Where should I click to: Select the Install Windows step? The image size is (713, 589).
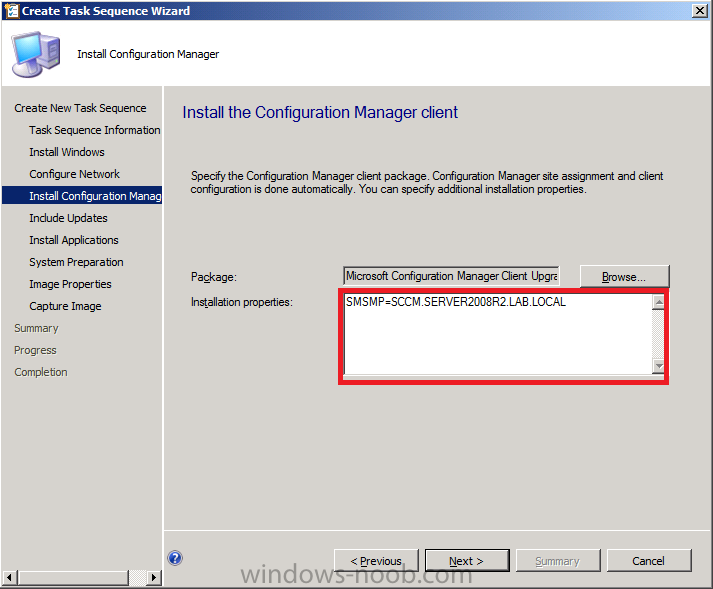click(67, 152)
